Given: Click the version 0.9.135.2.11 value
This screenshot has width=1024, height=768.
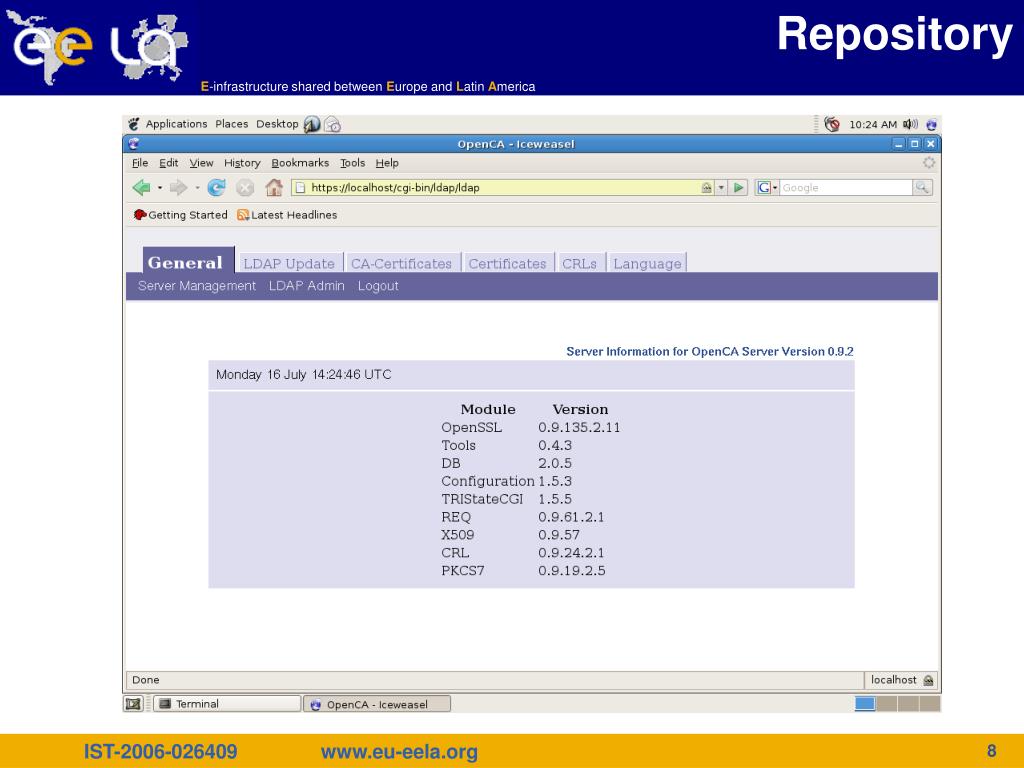Looking at the screenshot, I should click(579, 427).
